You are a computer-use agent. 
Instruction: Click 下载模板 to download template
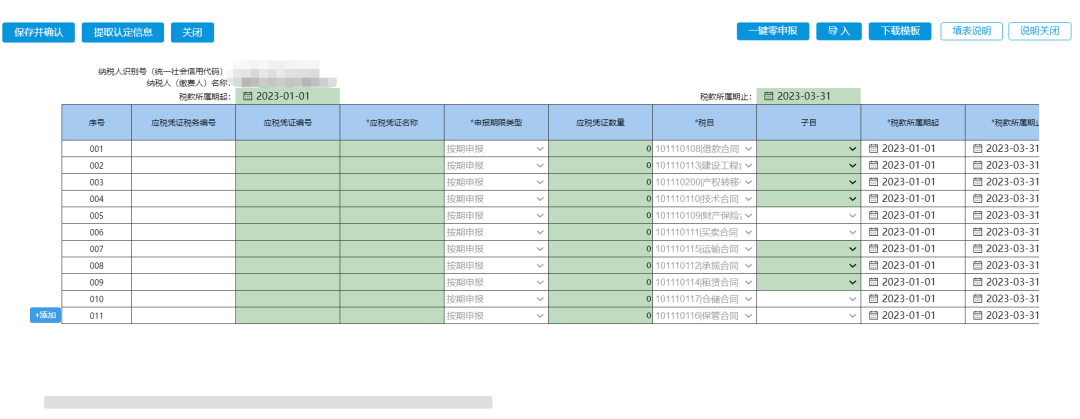click(x=900, y=31)
